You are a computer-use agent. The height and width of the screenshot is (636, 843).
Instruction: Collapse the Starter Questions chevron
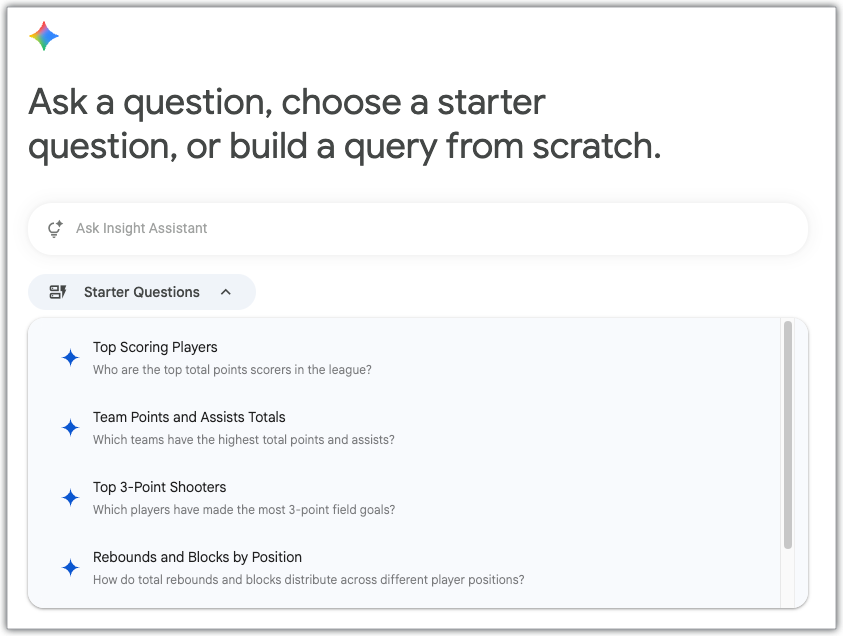[x=226, y=292]
